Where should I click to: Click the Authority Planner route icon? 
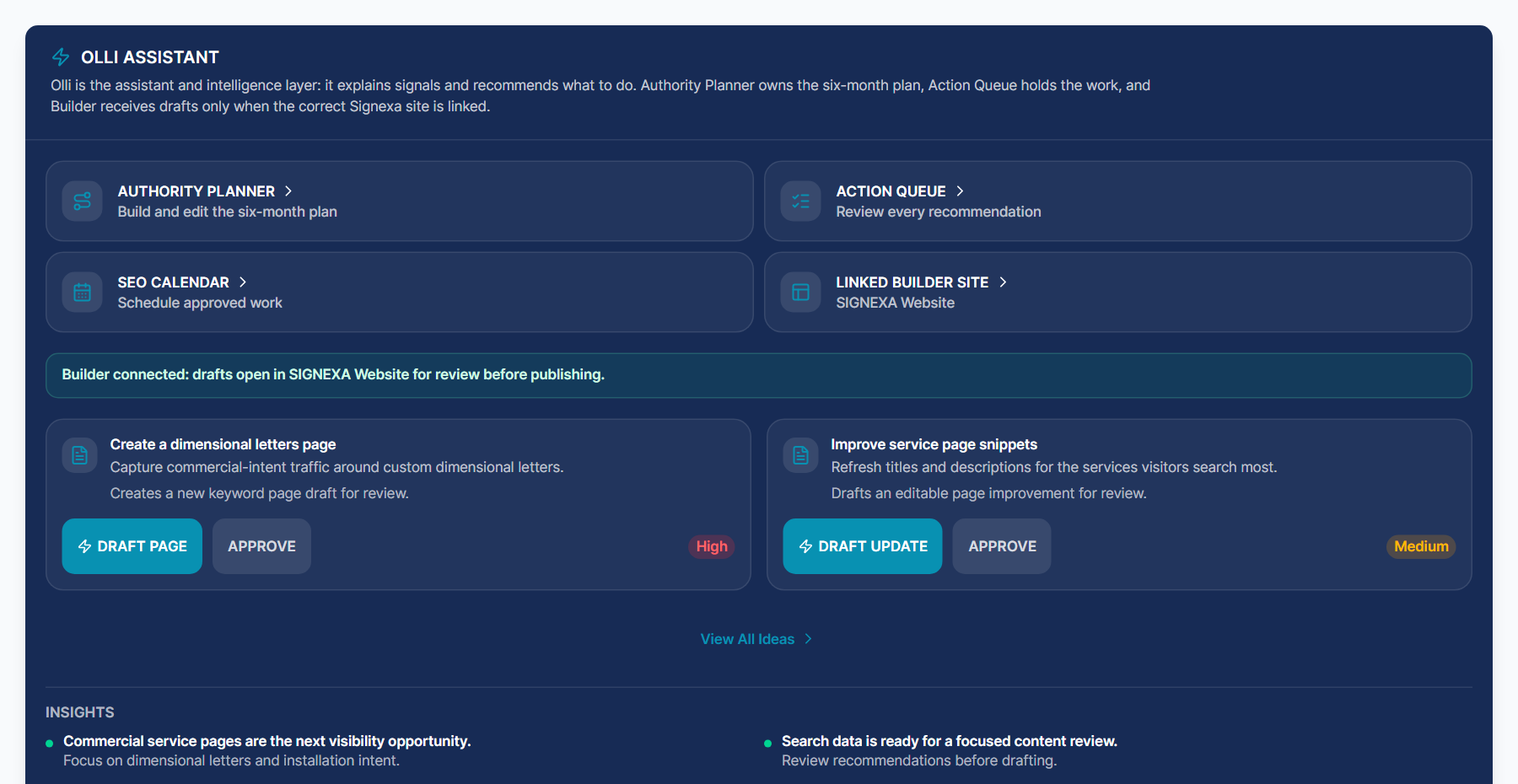pyautogui.click(x=83, y=201)
